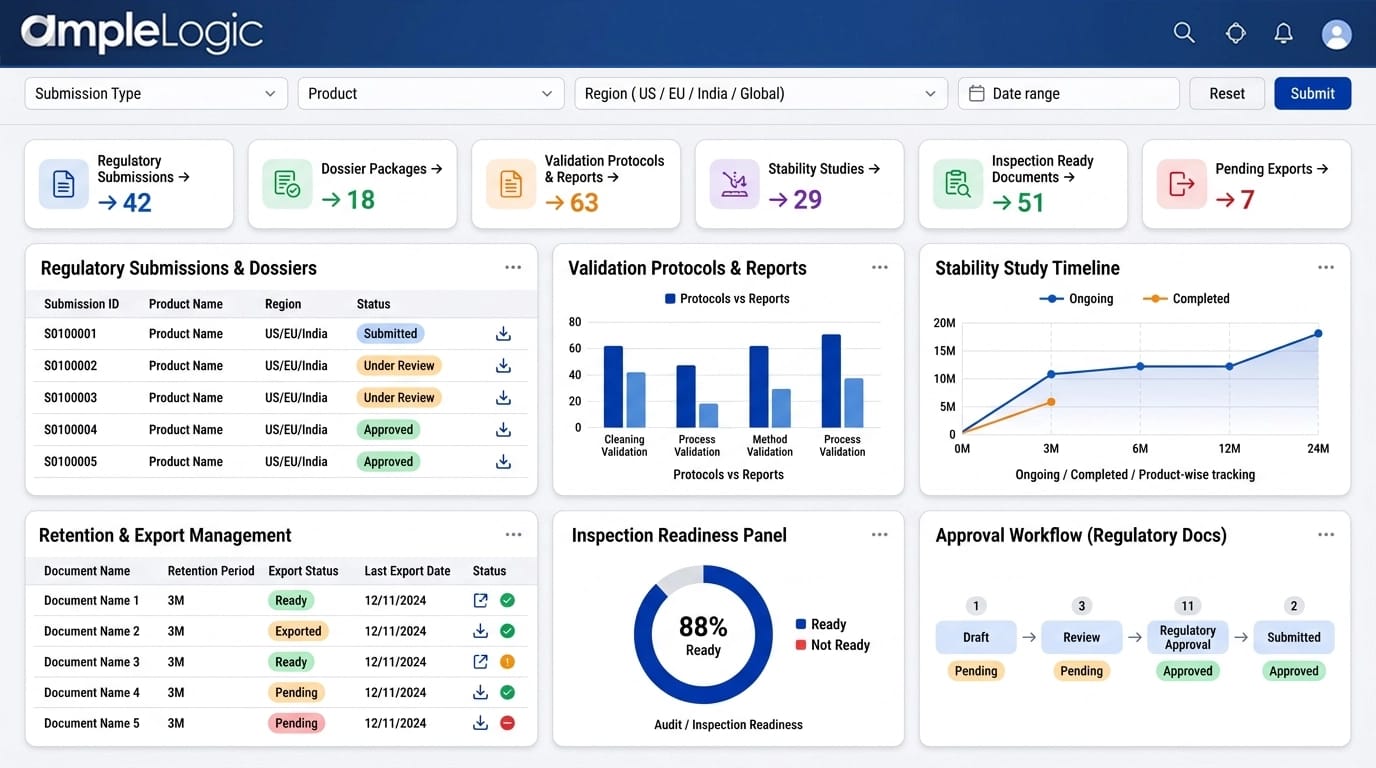Click the Completed legend entry
Viewport: 1376px width, 768px height.
(1186, 299)
